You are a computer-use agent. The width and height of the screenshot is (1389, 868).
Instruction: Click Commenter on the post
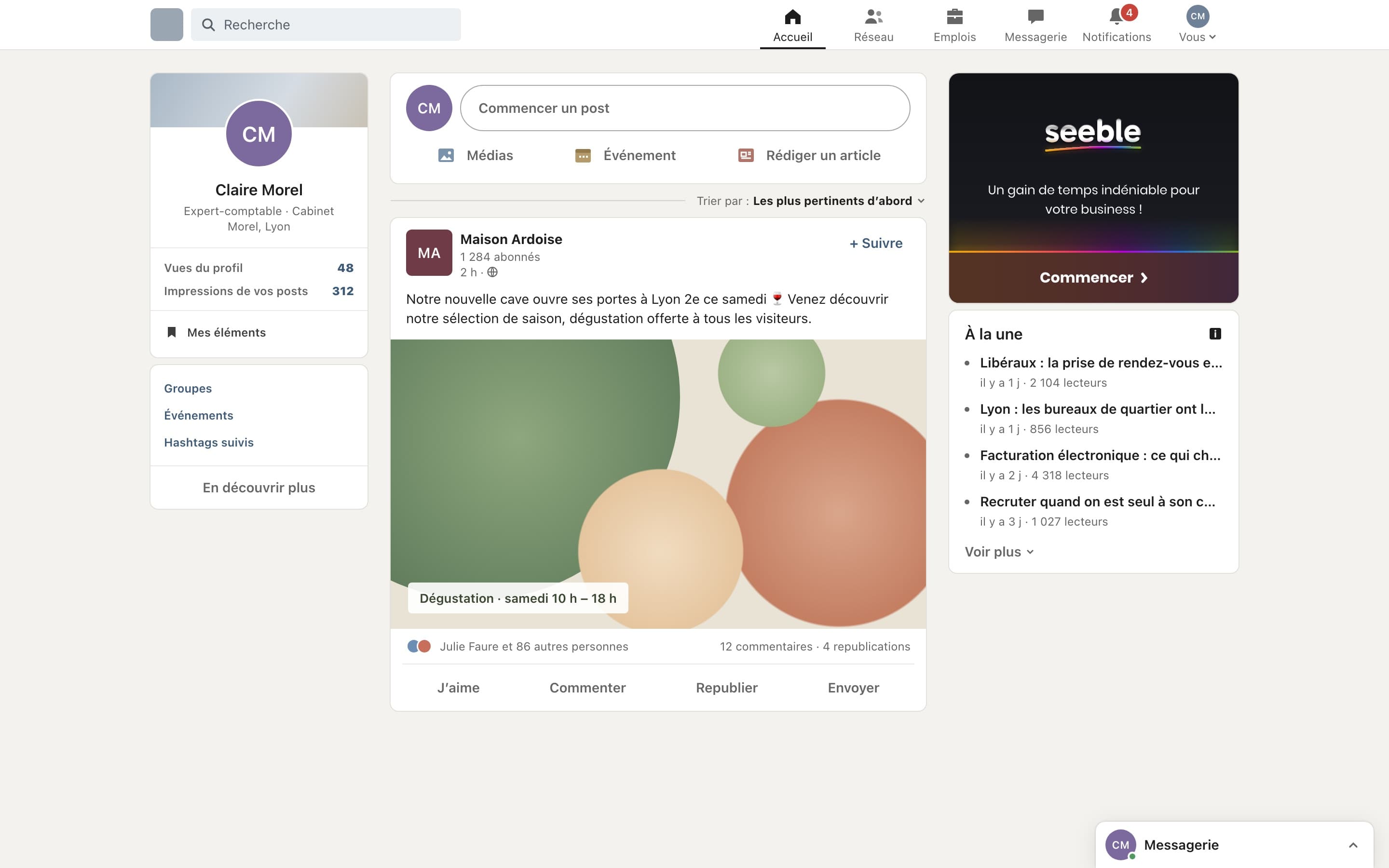(588, 688)
